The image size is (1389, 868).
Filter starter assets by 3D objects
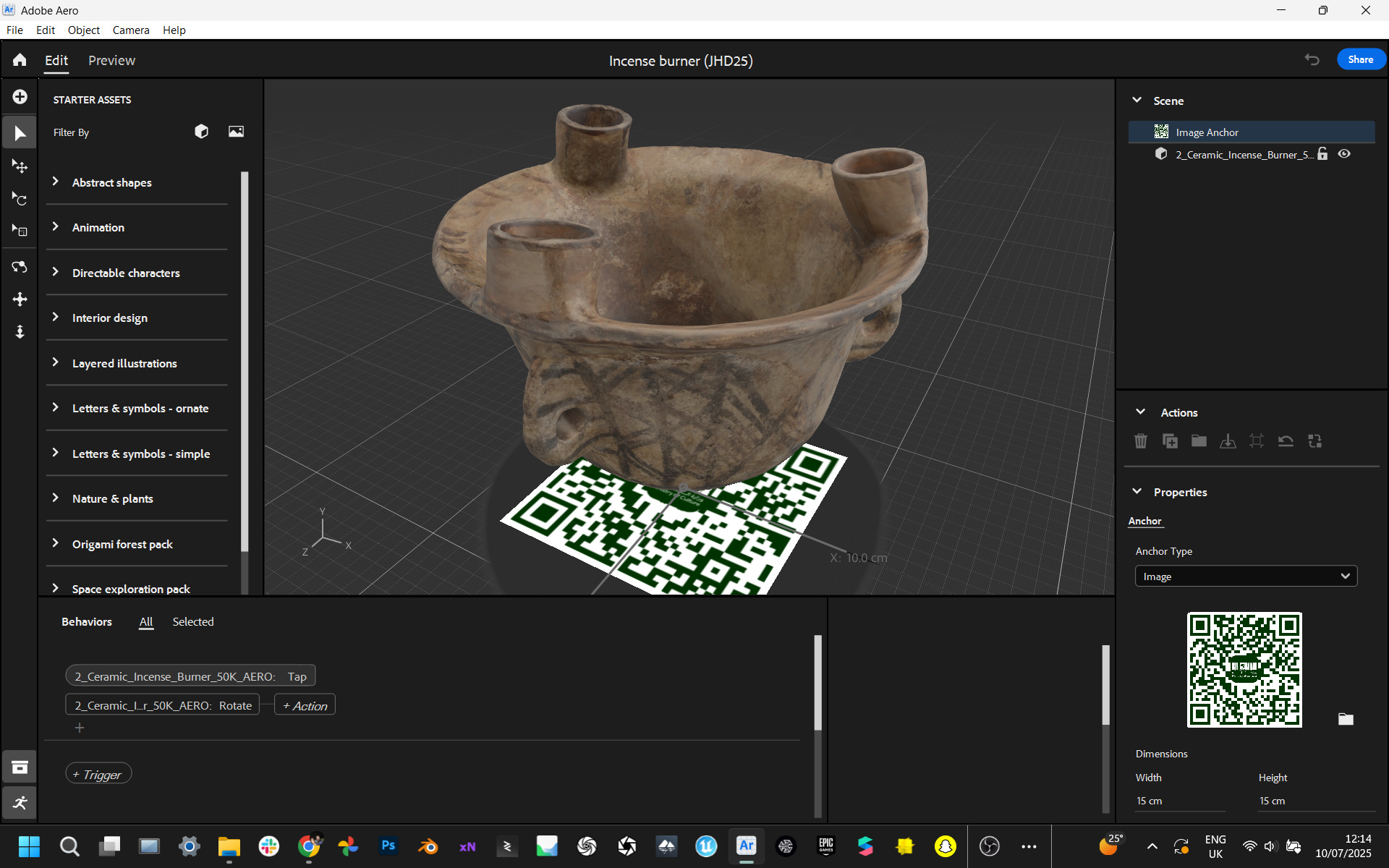[x=201, y=131]
